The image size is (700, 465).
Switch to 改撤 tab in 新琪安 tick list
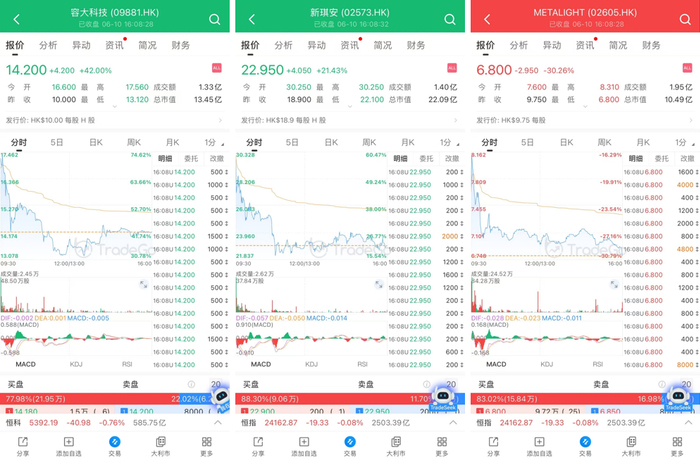tap(452, 158)
